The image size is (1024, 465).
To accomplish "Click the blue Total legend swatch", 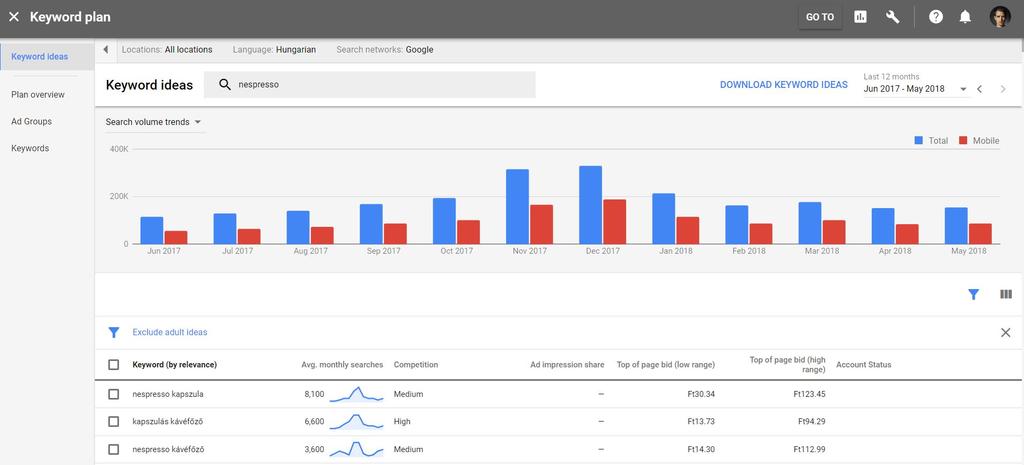I will [x=919, y=140].
